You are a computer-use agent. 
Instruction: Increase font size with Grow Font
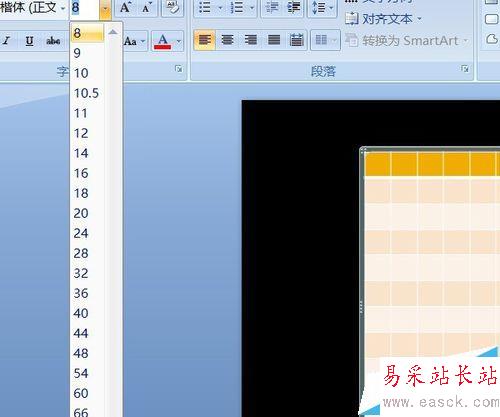click(125, 7)
